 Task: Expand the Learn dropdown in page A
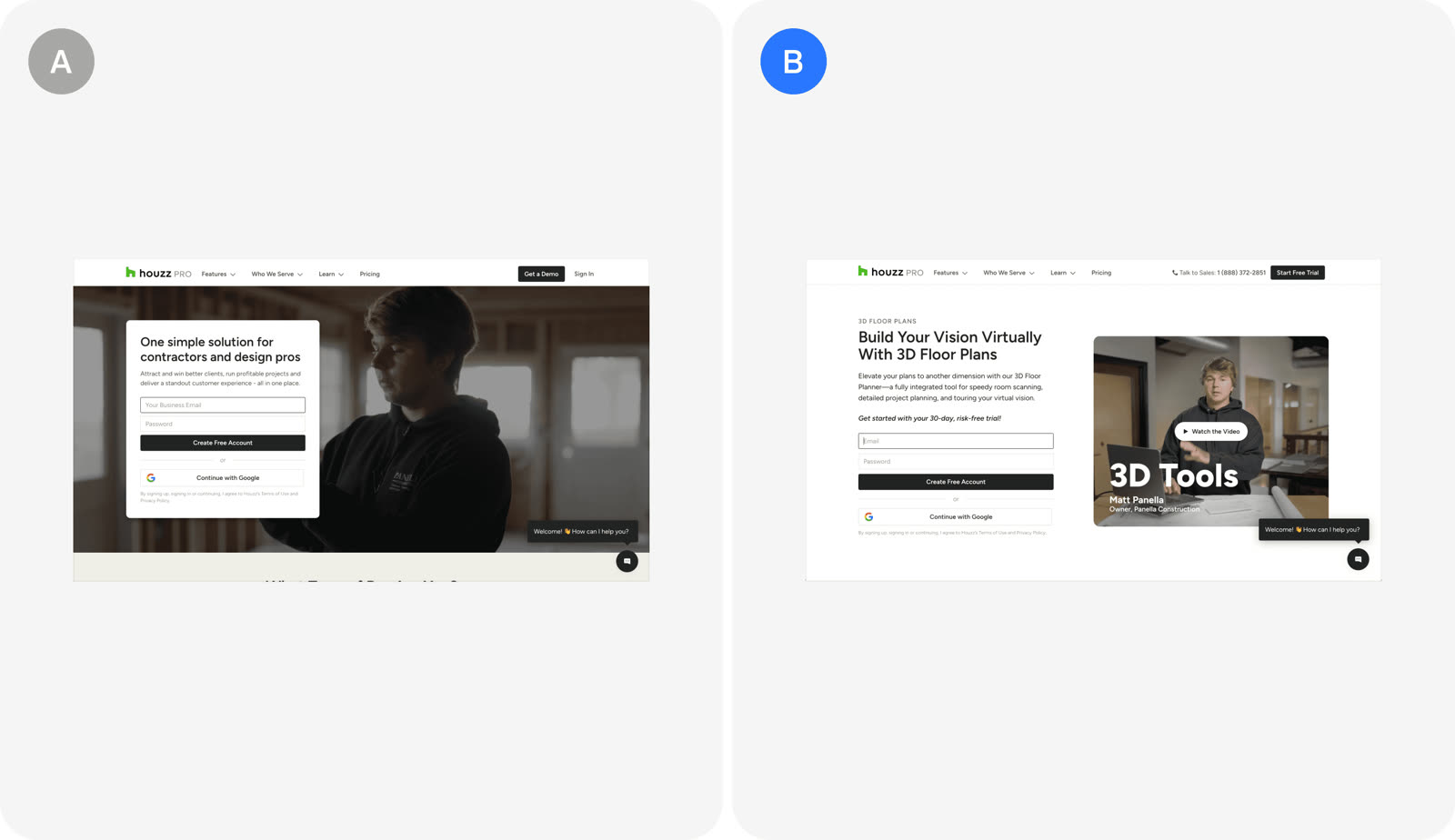(x=331, y=274)
